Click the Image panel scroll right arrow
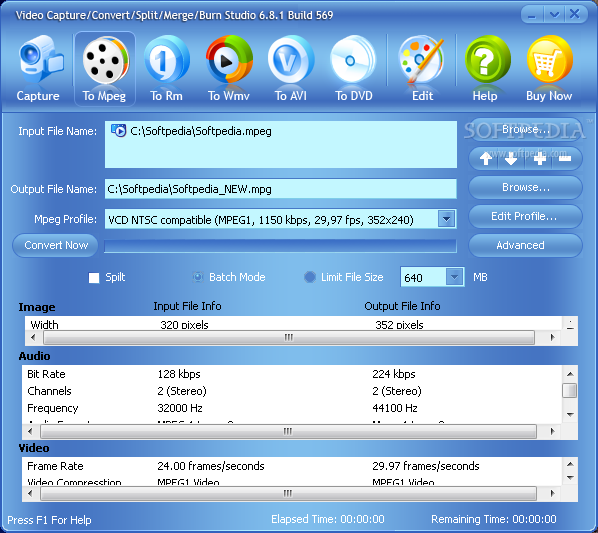The height and width of the screenshot is (533, 598). 552,337
